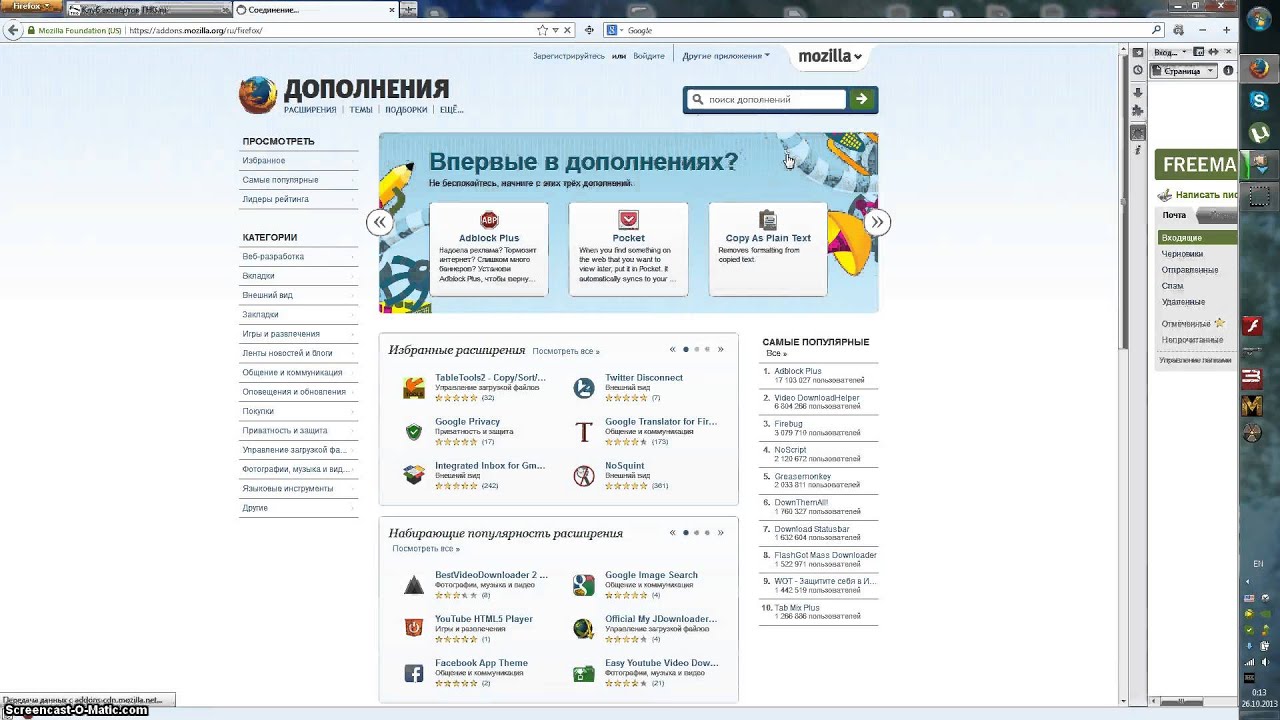Go to next page of trending extensions
Image resolution: width=1280 pixels, height=720 pixels.
click(720, 533)
